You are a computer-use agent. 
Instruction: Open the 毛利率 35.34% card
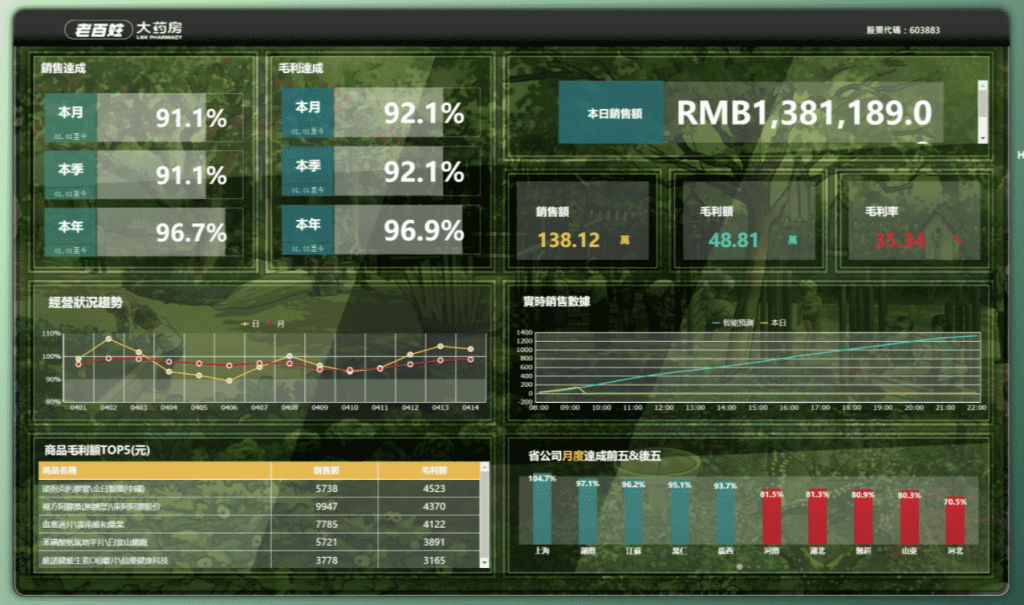click(914, 221)
